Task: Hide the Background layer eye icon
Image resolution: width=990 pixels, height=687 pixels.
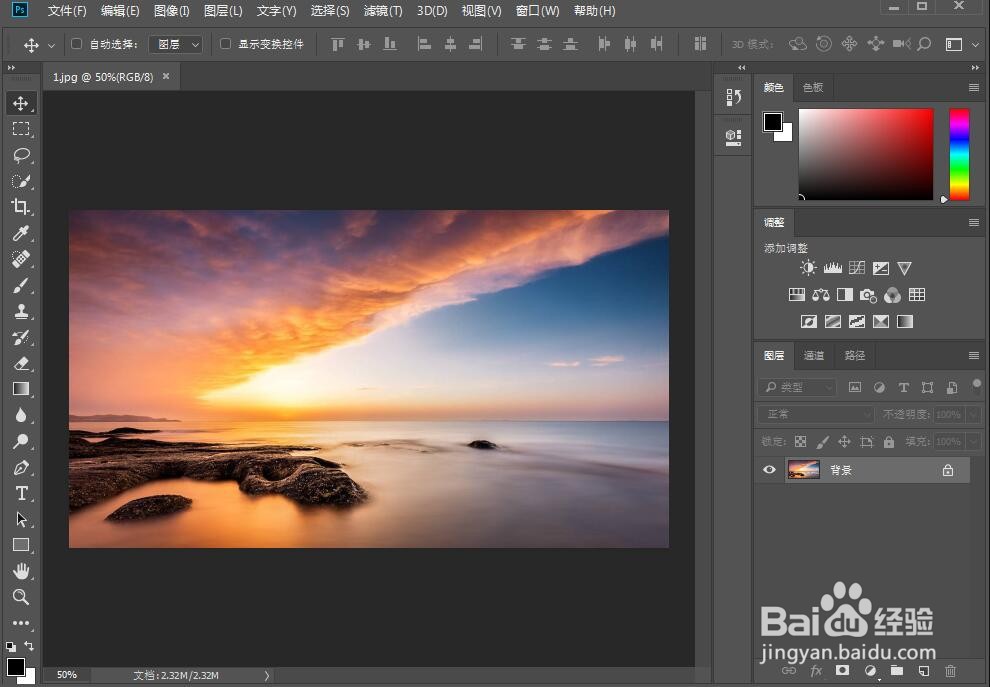Action: 769,470
